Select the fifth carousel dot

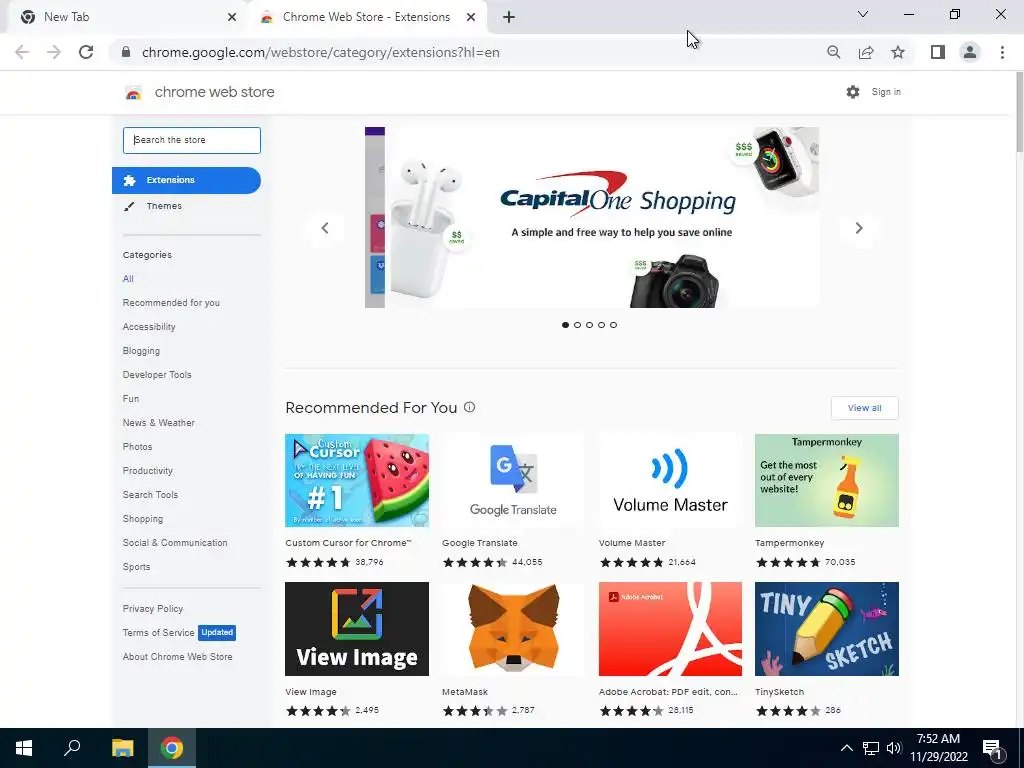(x=613, y=325)
